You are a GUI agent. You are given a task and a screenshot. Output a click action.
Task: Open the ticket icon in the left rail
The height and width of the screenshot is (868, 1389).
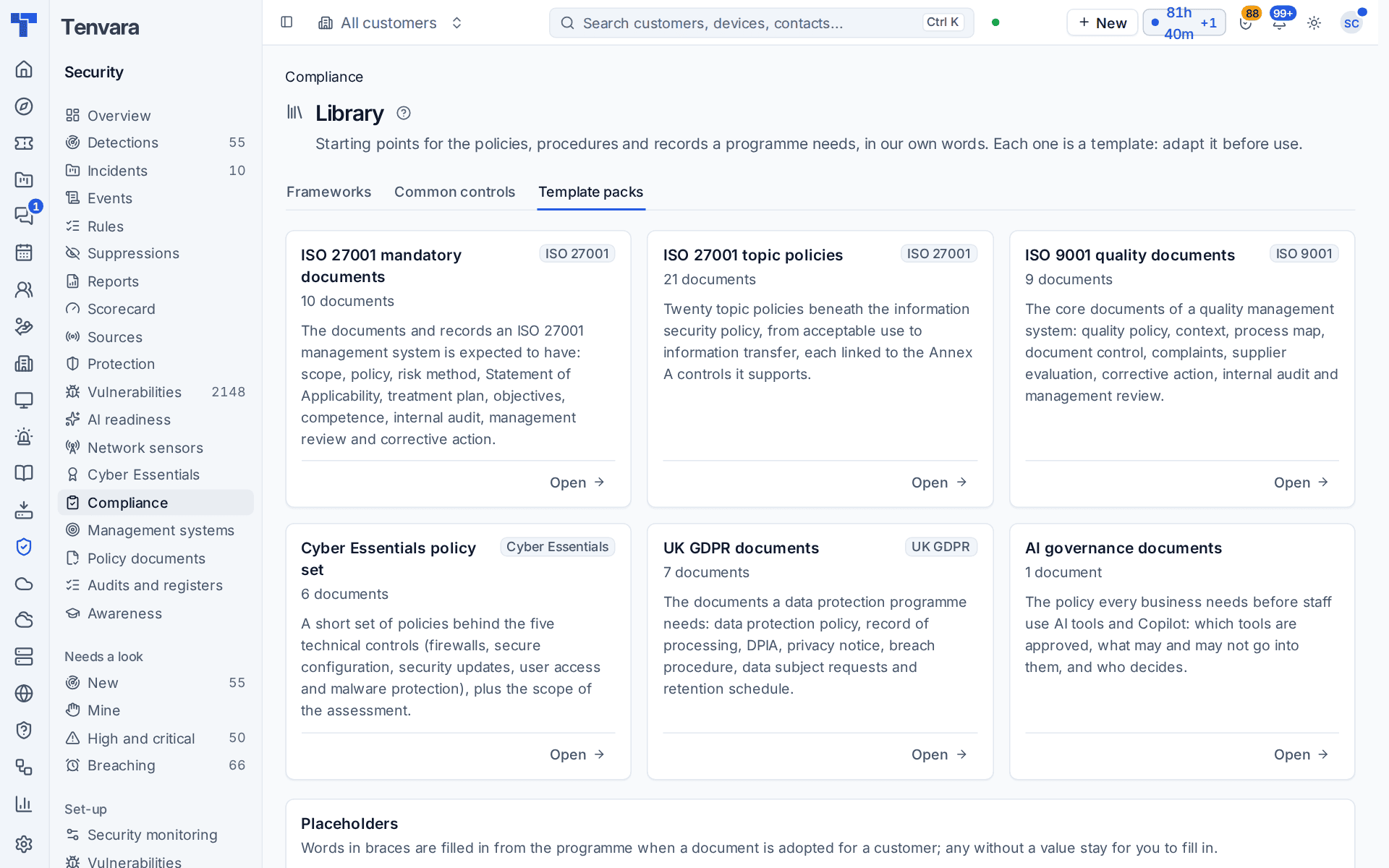click(x=24, y=143)
